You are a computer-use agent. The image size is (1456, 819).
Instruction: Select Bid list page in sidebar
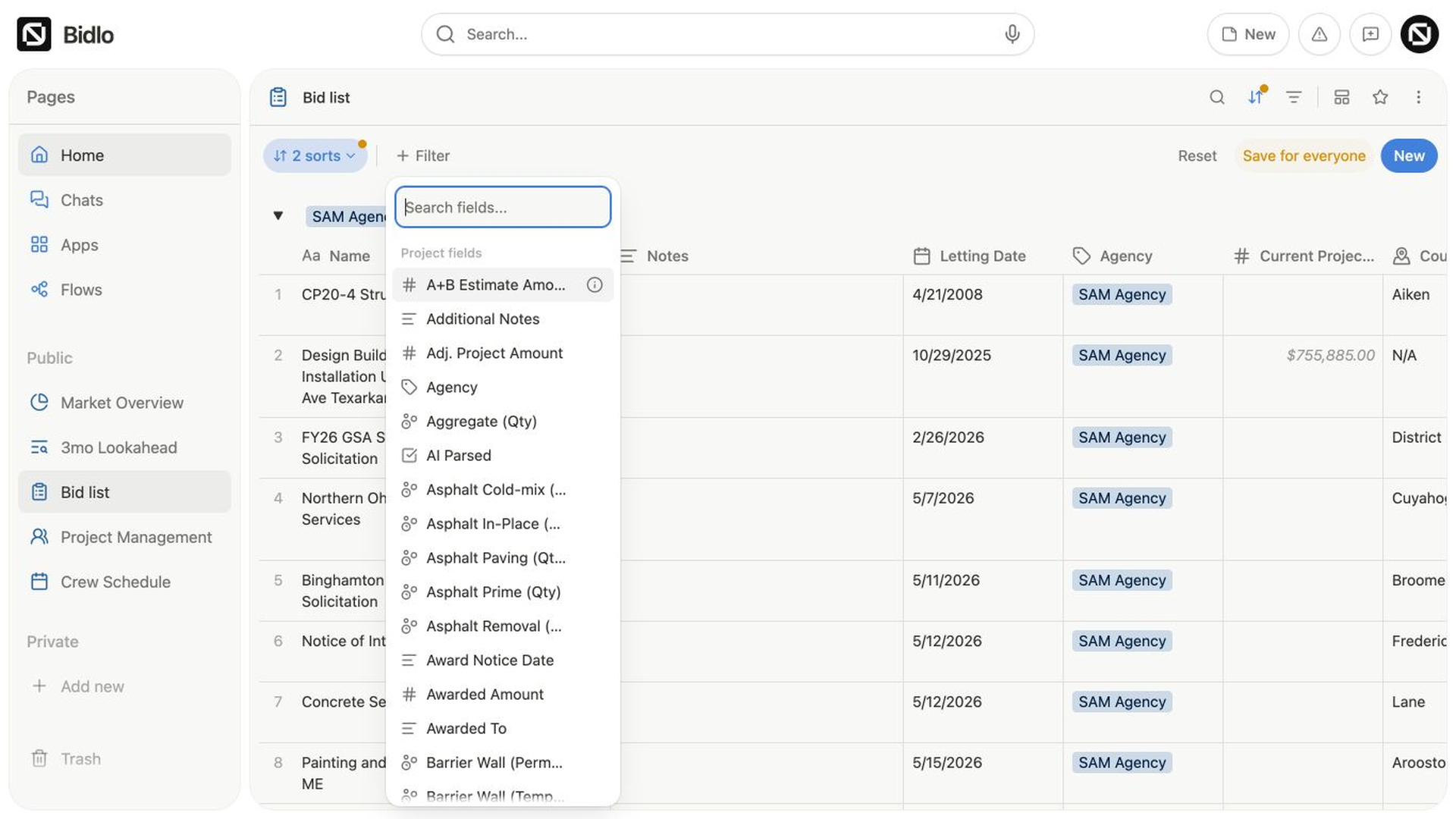(x=124, y=491)
